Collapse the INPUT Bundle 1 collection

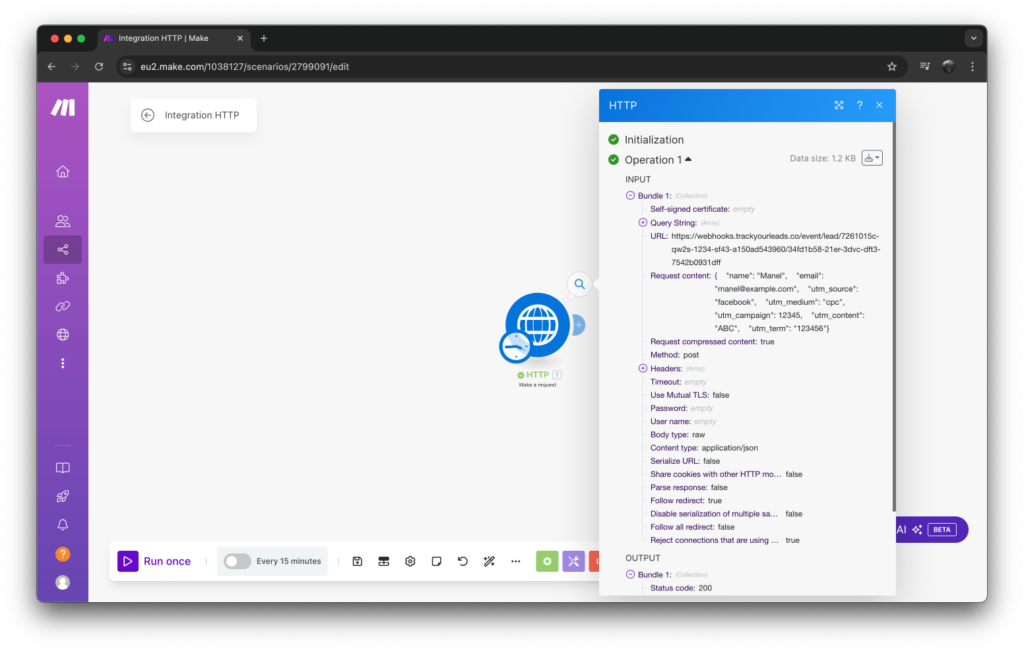tap(630, 195)
